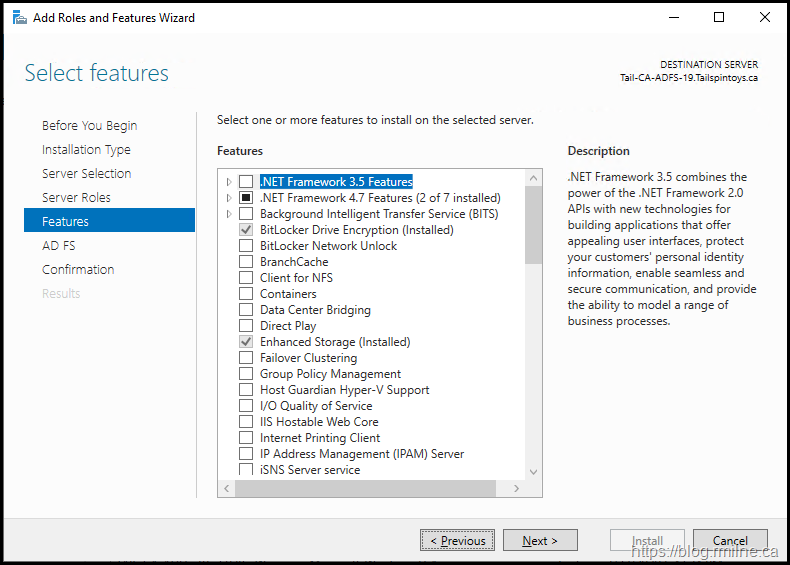Go to the Server Roles step
Image resolution: width=790 pixels, height=565 pixels.
point(76,197)
